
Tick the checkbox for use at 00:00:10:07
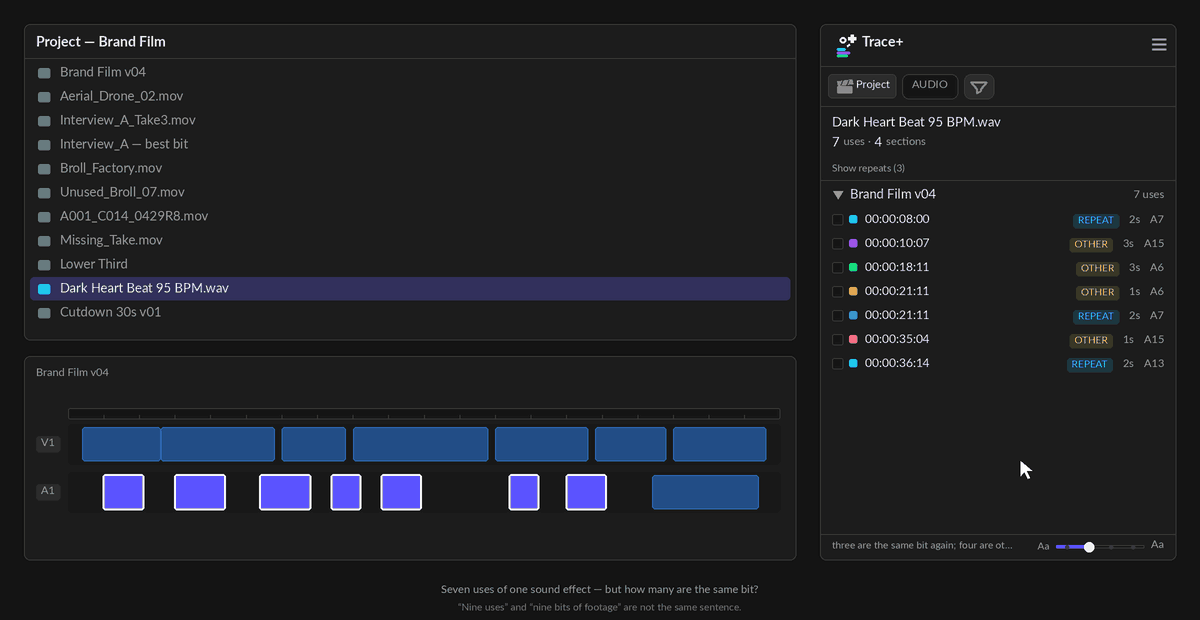pyautogui.click(x=838, y=244)
